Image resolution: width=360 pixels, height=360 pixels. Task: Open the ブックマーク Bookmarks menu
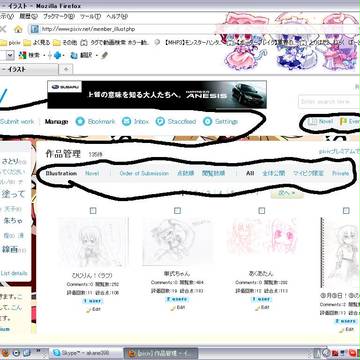click(x=59, y=16)
